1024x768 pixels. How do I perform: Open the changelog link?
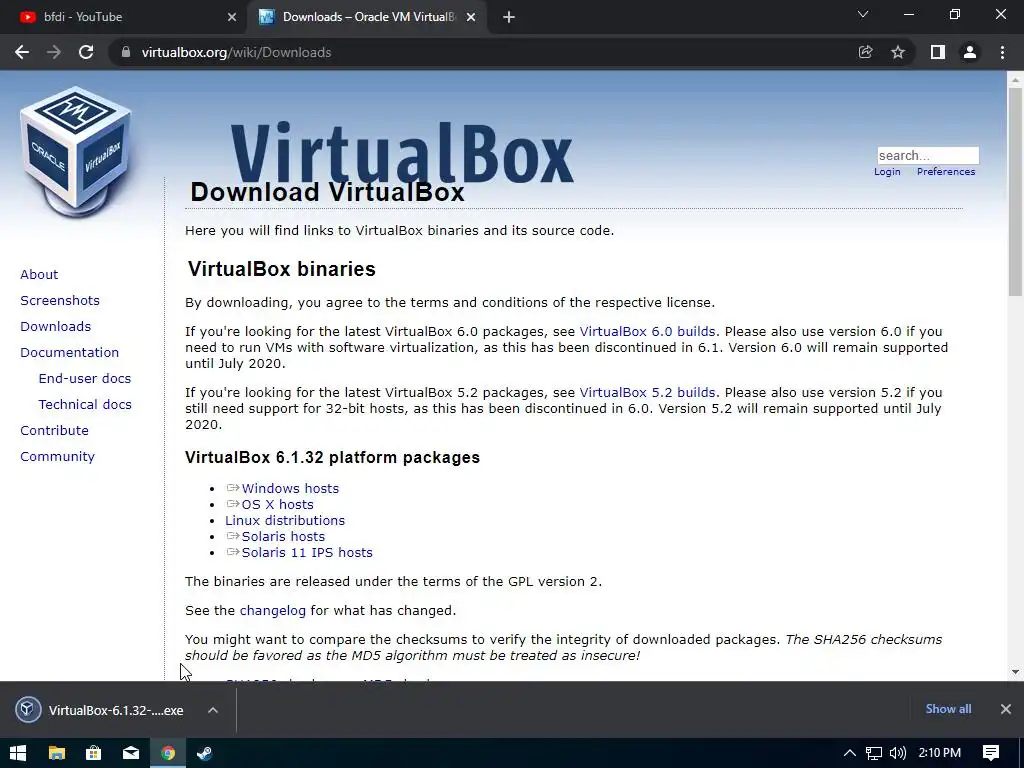coord(272,611)
